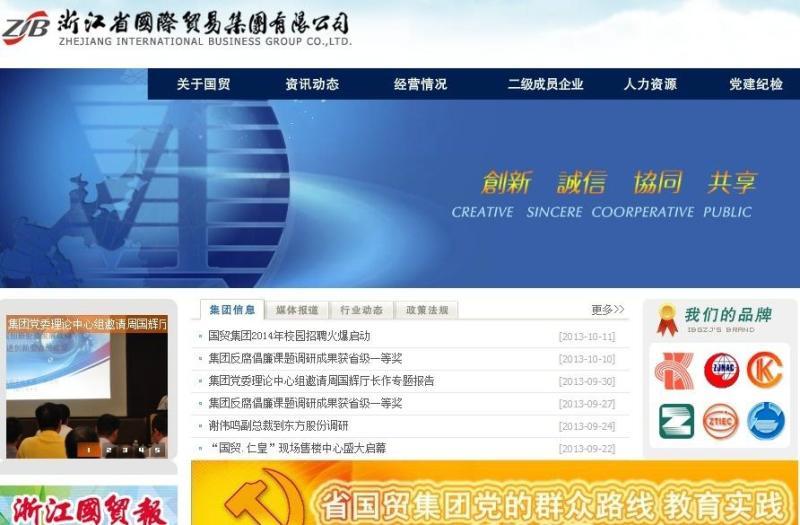800x525 pixels.
Task: Open 集团反腐倡廉 news dated 2013-10-10
Action: 305,359
